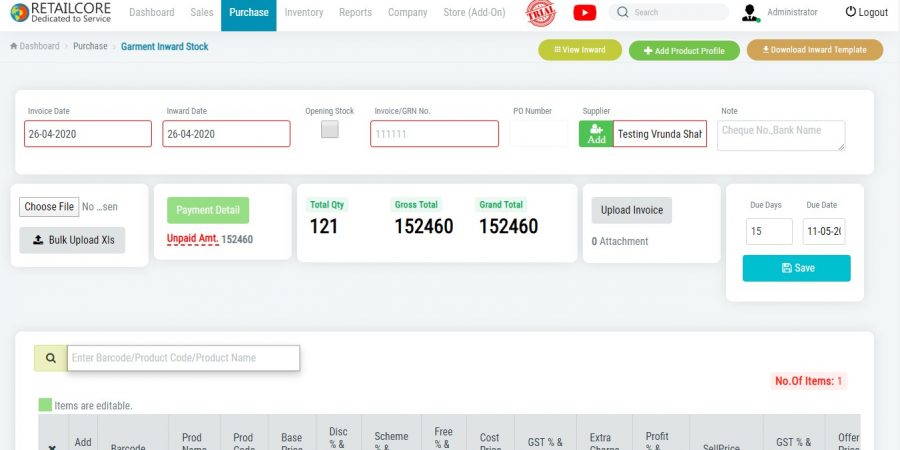900x450 pixels.
Task: Click the Total Qty value 121
Action: pos(324,226)
